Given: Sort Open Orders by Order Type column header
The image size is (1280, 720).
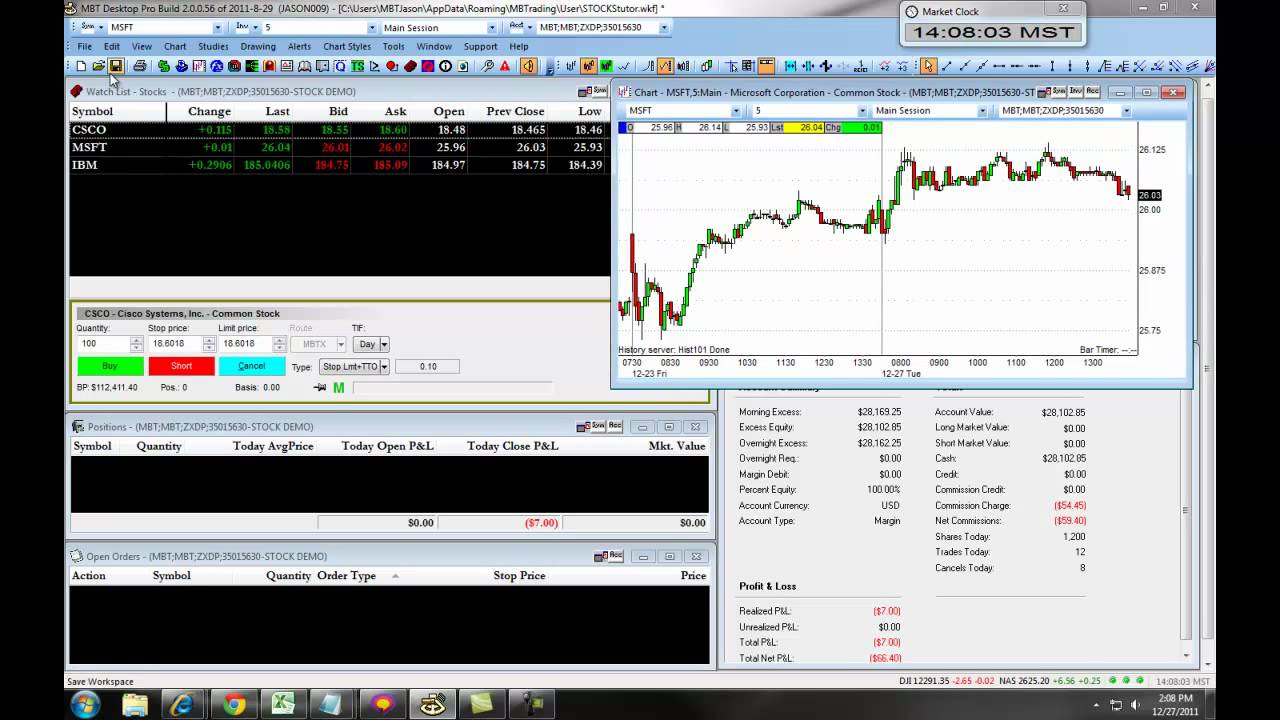Looking at the screenshot, I should coord(346,576).
